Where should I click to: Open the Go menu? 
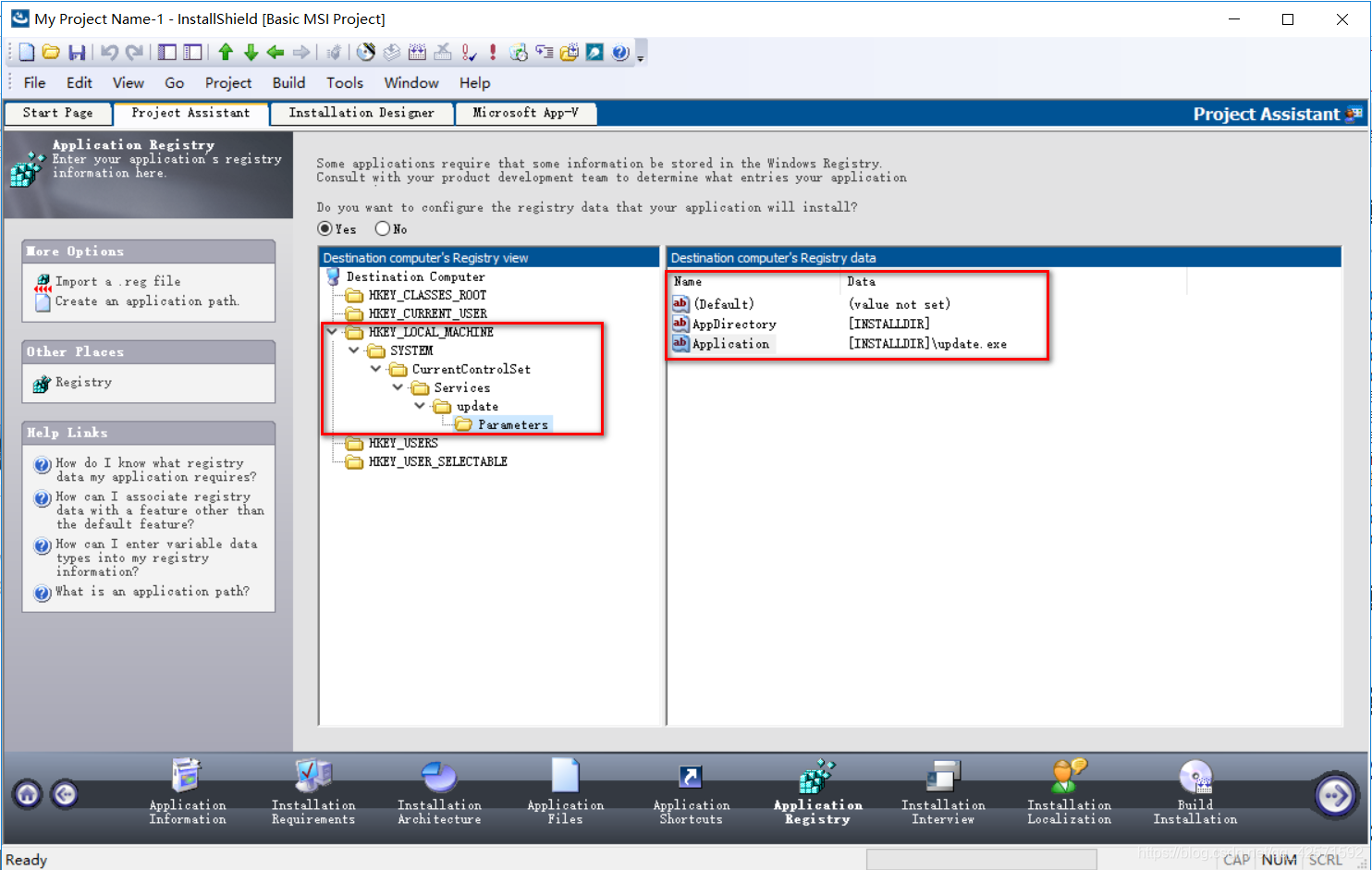175,82
